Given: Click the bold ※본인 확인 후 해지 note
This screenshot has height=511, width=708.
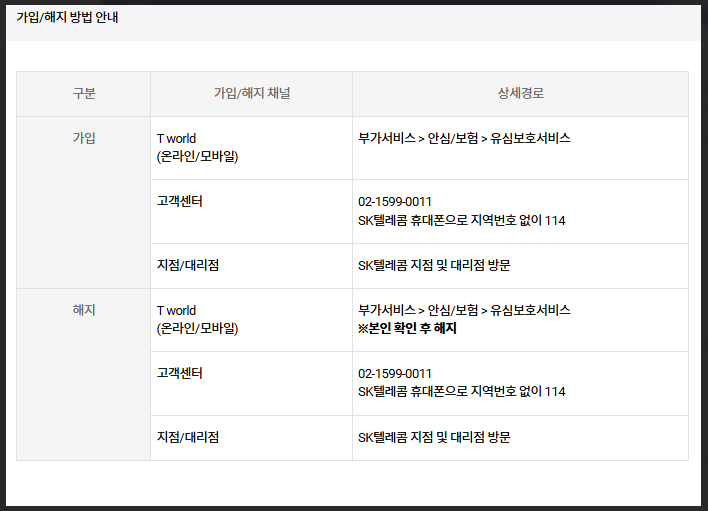Looking at the screenshot, I should (x=407, y=328).
